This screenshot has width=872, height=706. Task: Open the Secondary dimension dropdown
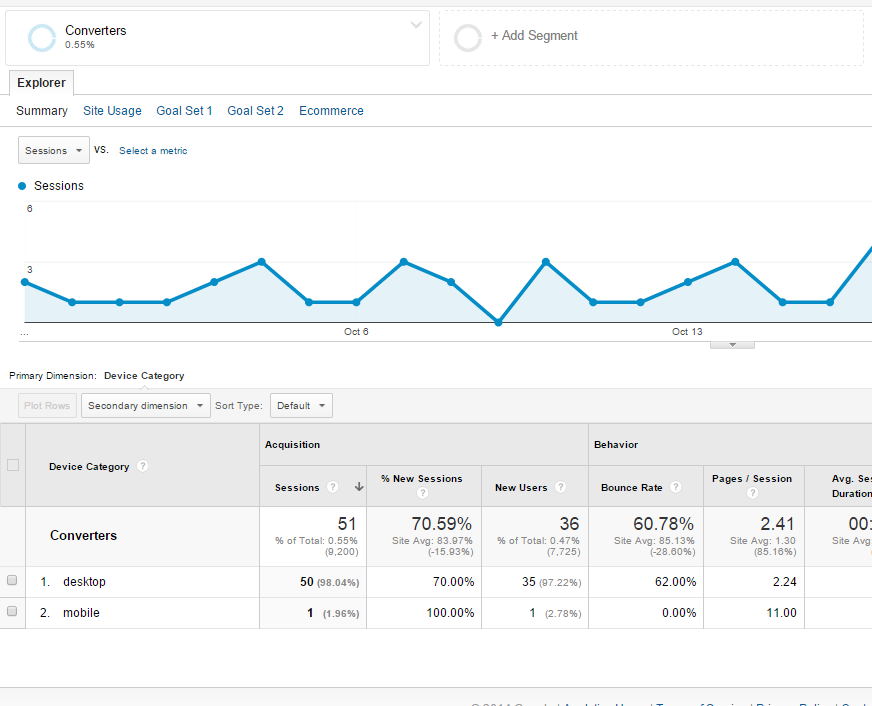(x=145, y=406)
